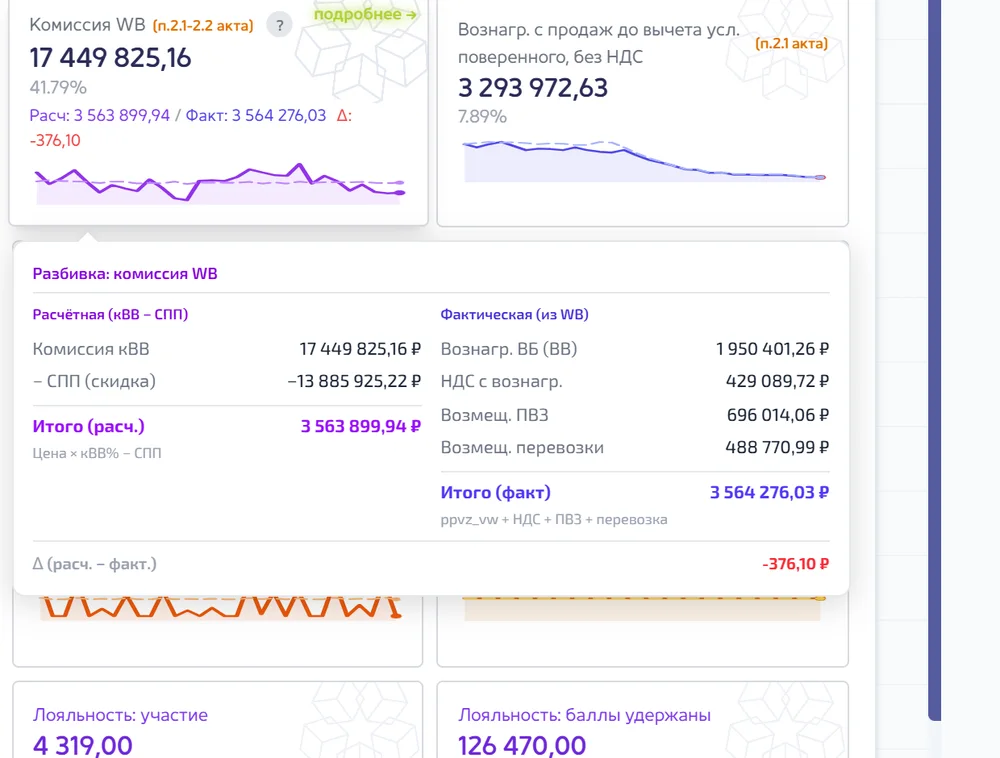Click the amount '429 089,72 ₽'
The height and width of the screenshot is (758, 1000).
pyautogui.click(x=777, y=381)
